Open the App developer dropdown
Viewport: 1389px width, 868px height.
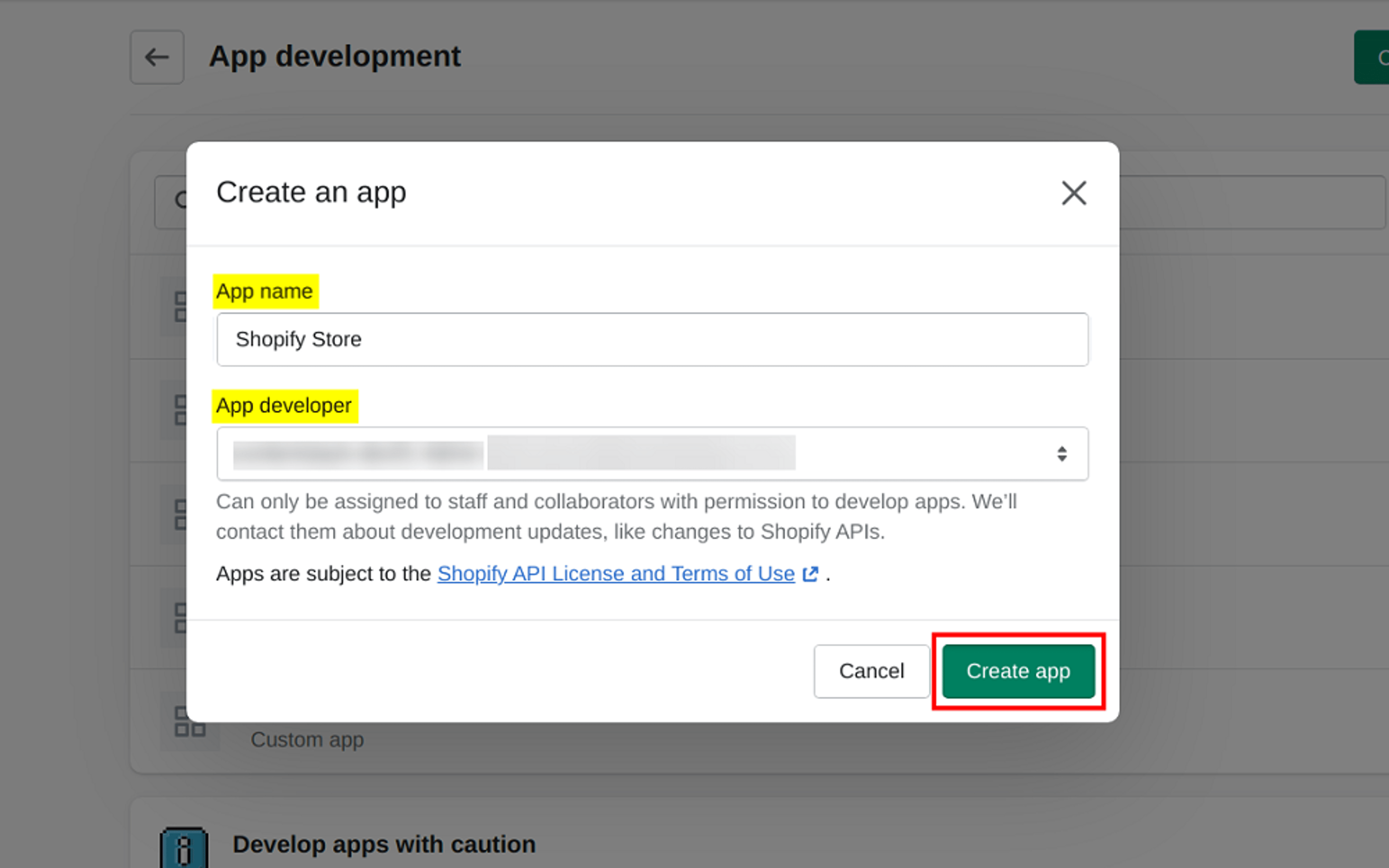(x=653, y=454)
